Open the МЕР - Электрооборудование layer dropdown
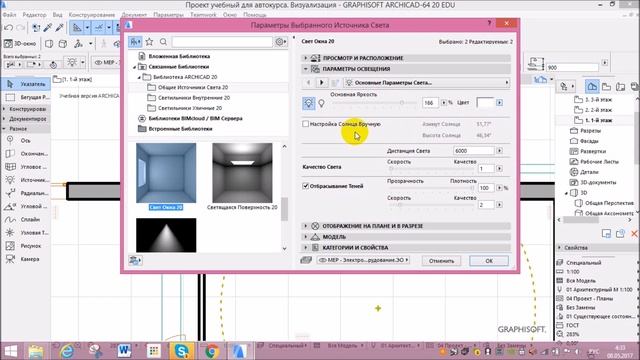640x360 pixels. 363,260
